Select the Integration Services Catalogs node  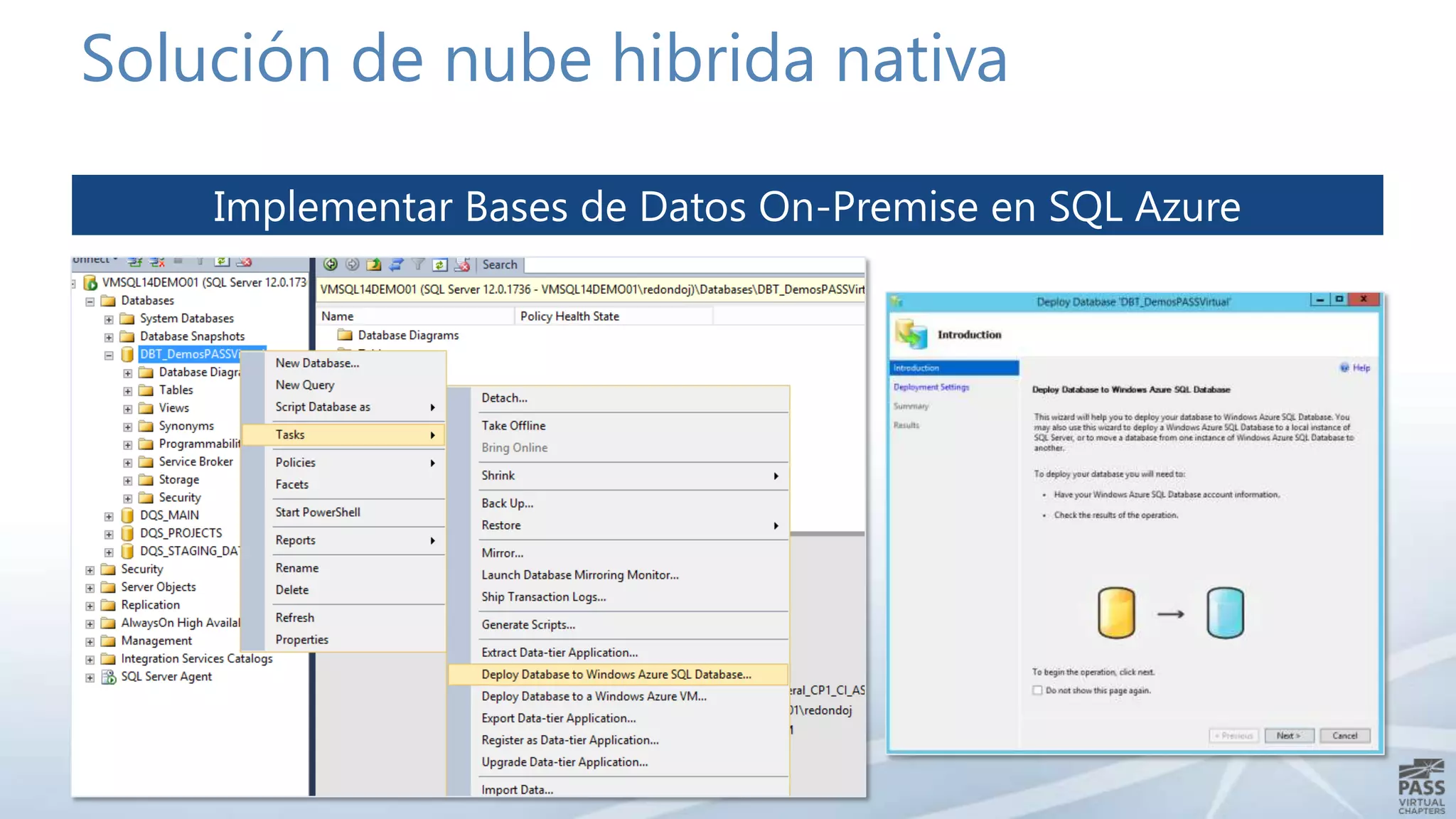click(196, 658)
